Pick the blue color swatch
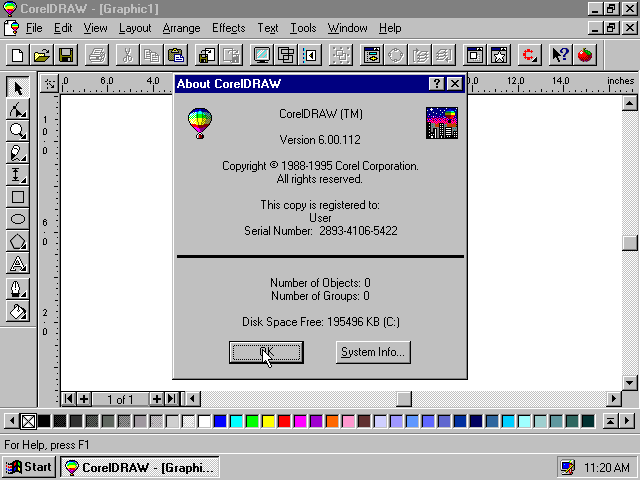The width and height of the screenshot is (640, 480). (220, 421)
